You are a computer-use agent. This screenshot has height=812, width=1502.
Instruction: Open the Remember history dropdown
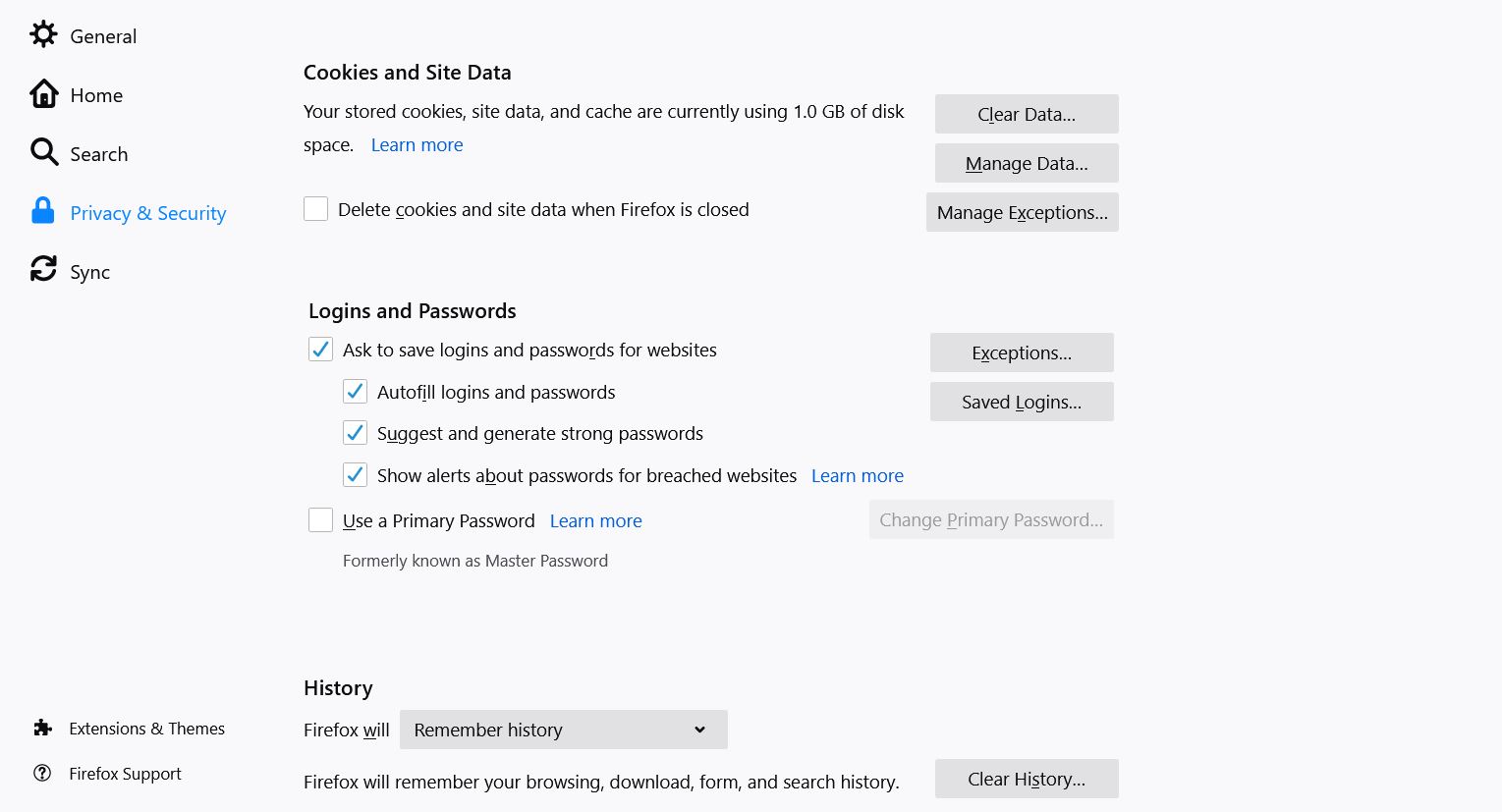tap(564, 730)
